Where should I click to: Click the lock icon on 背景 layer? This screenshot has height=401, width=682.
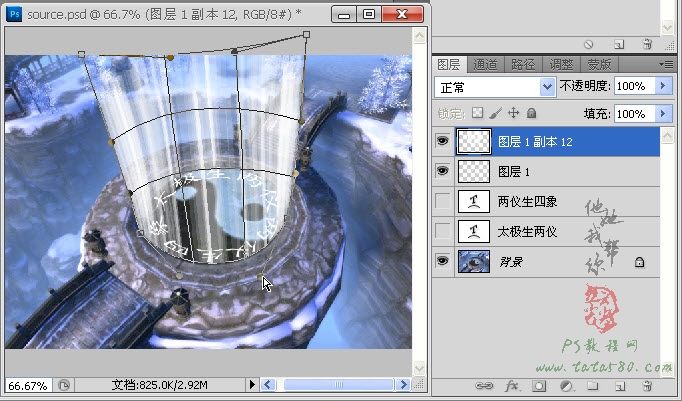click(x=639, y=262)
